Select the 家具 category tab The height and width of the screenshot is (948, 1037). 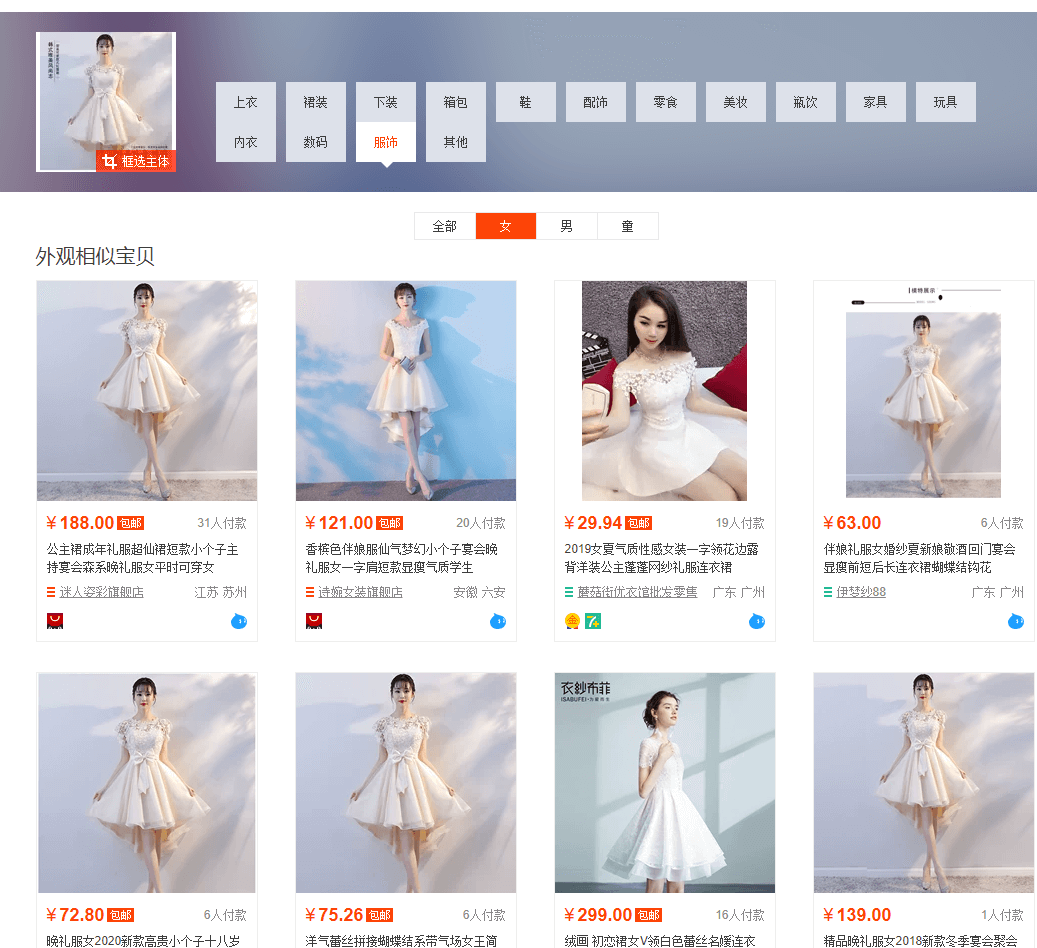(x=876, y=102)
